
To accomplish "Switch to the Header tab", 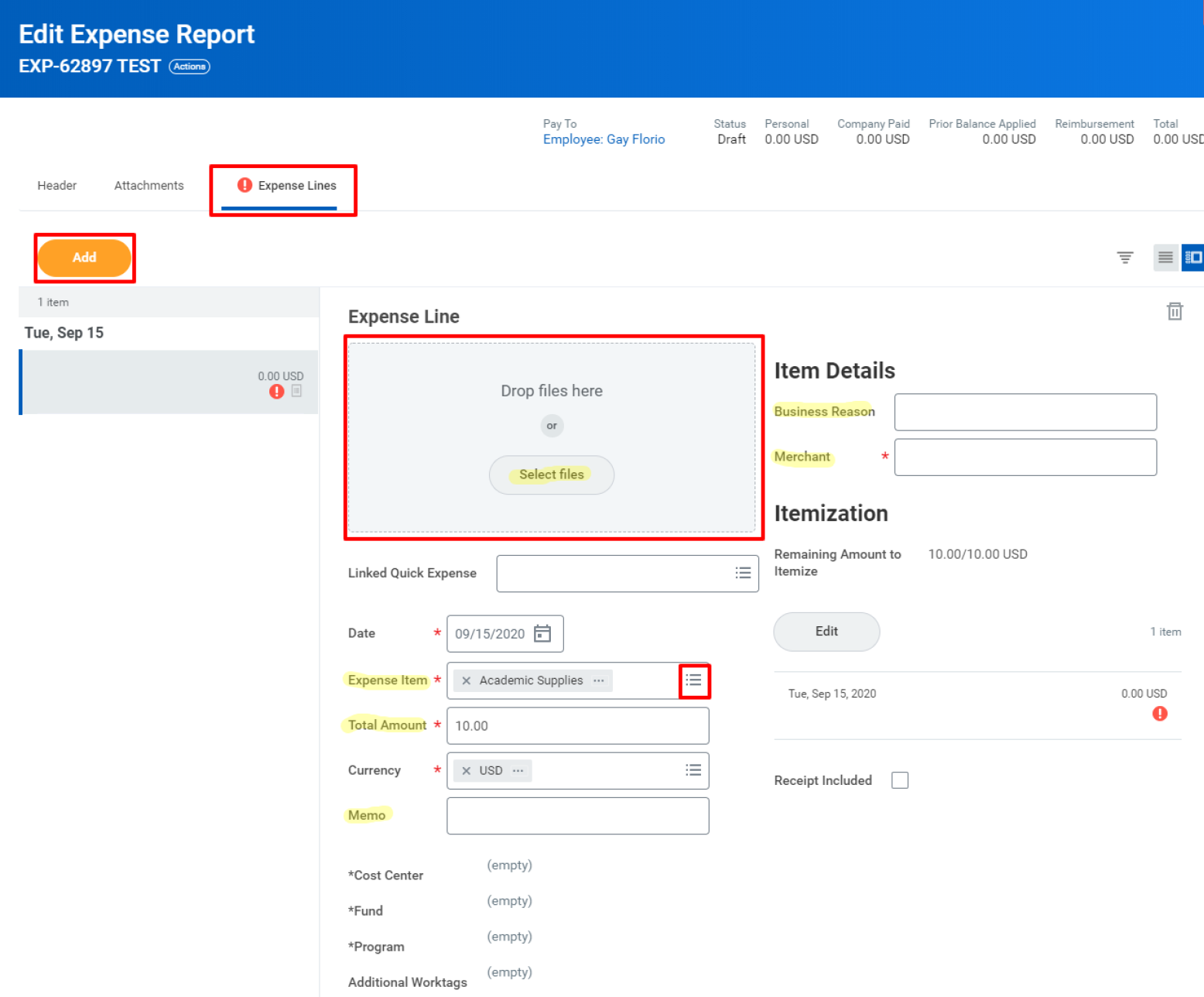I will [x=57, y=186].
